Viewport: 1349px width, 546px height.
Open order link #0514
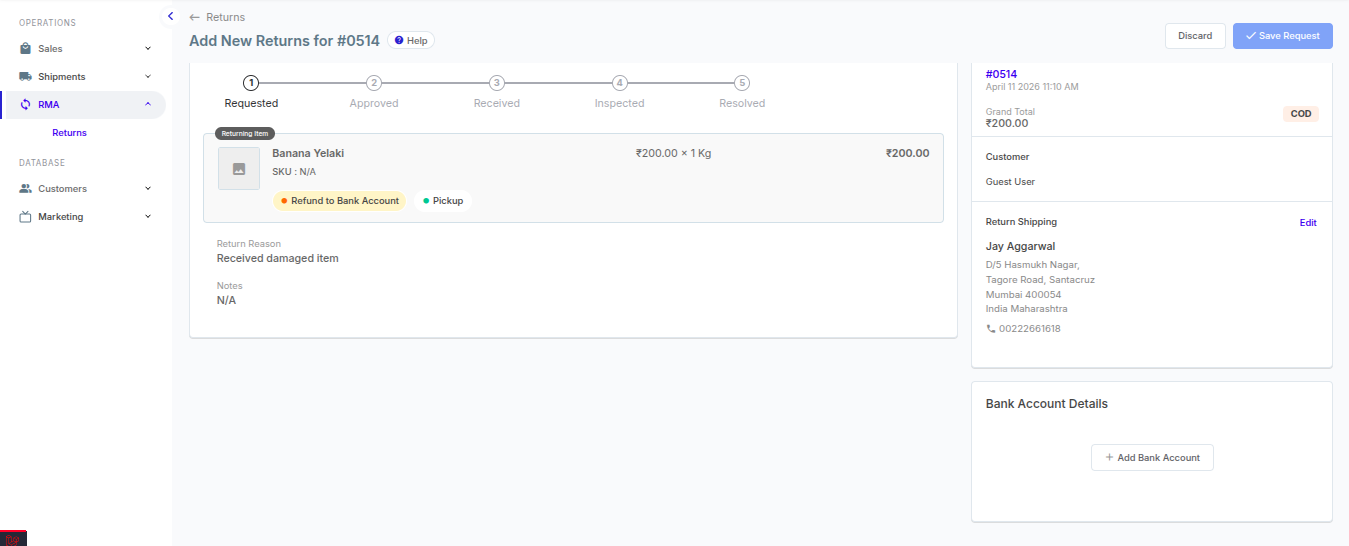[1001, 74]
